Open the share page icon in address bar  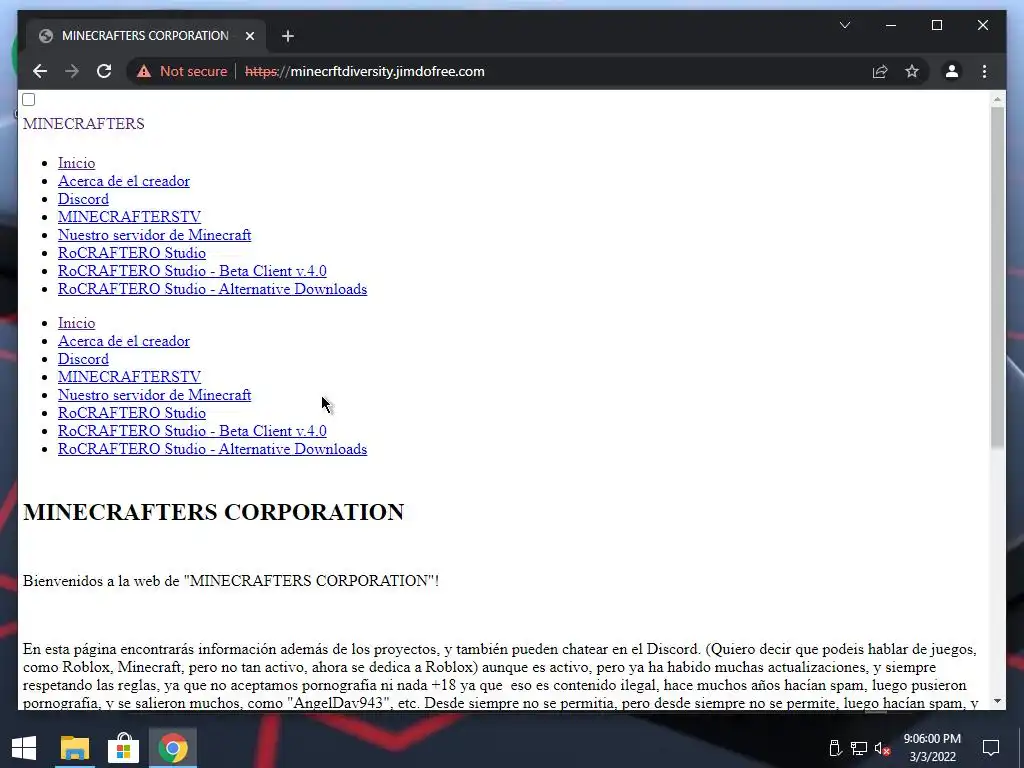[880, 71]
